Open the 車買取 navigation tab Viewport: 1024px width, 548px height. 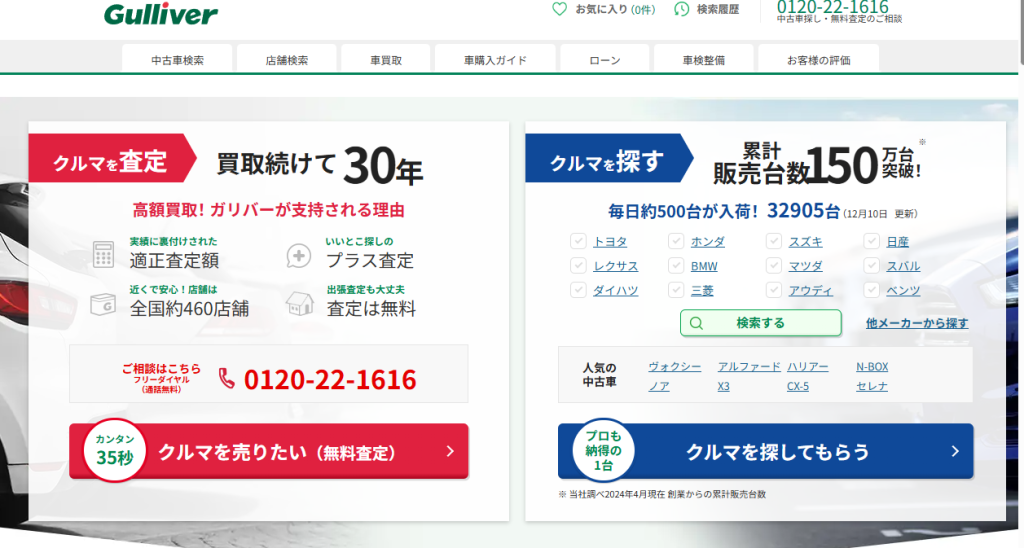click(x=385, y=60)
